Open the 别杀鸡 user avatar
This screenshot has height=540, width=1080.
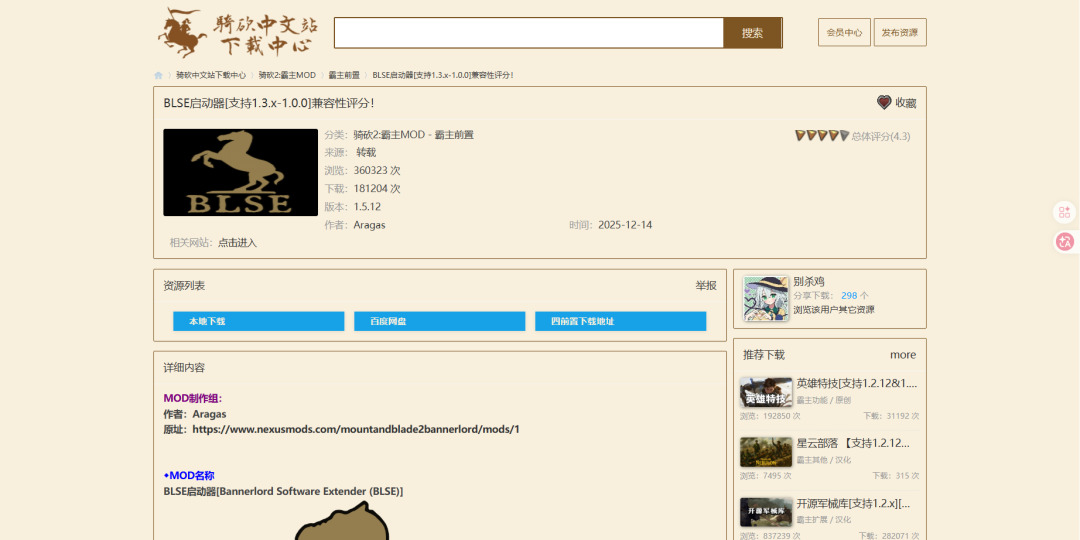766,298
